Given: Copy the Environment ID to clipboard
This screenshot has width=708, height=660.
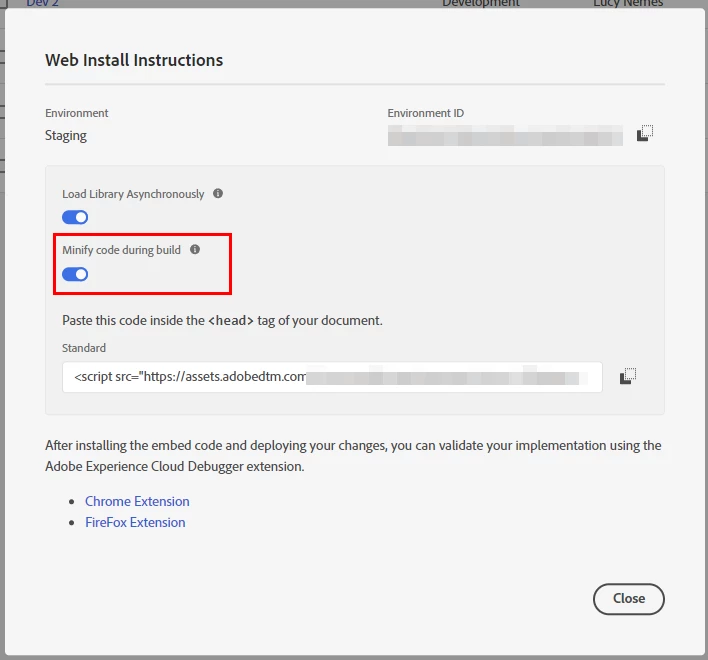Looking at the screenshot, I should 645,133.
